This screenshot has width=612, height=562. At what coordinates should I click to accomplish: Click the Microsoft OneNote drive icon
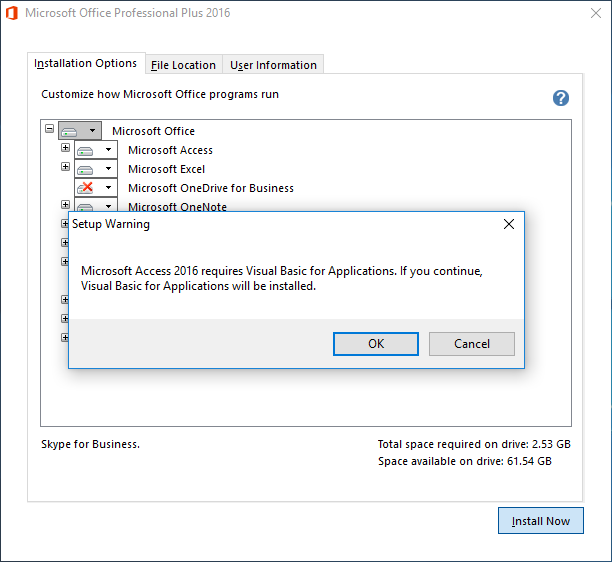pyautogui.click(x=85, y=206)
